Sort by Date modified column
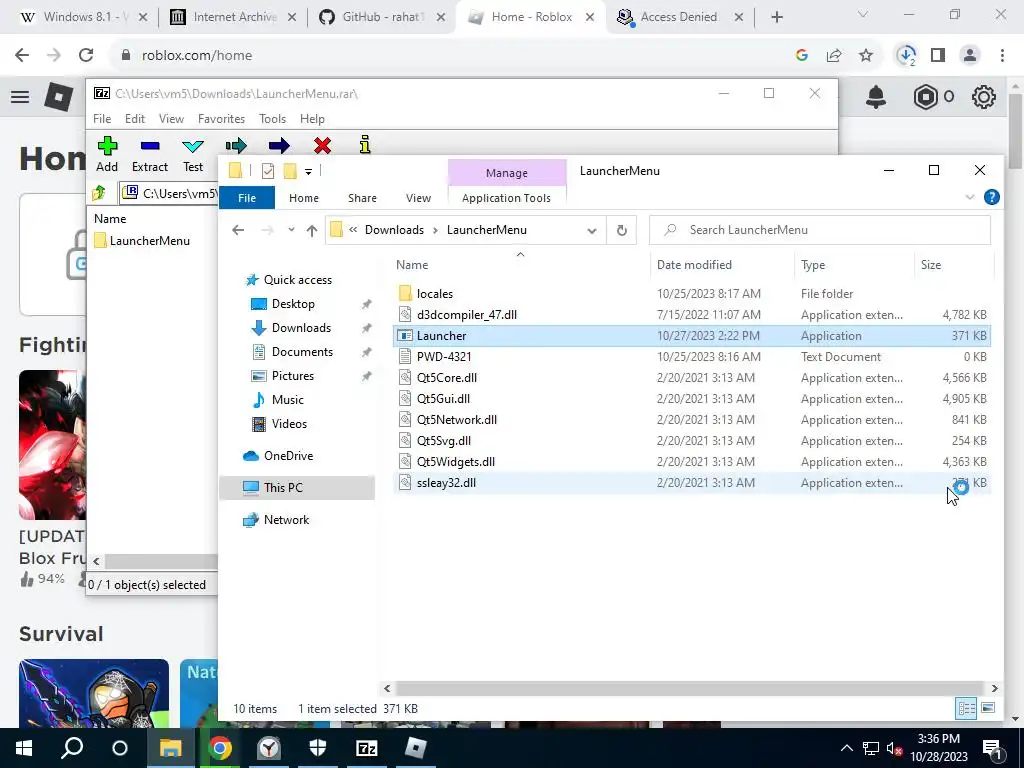Image resolution: width=1024 pixels, height=768 pixels. [694, 264]
